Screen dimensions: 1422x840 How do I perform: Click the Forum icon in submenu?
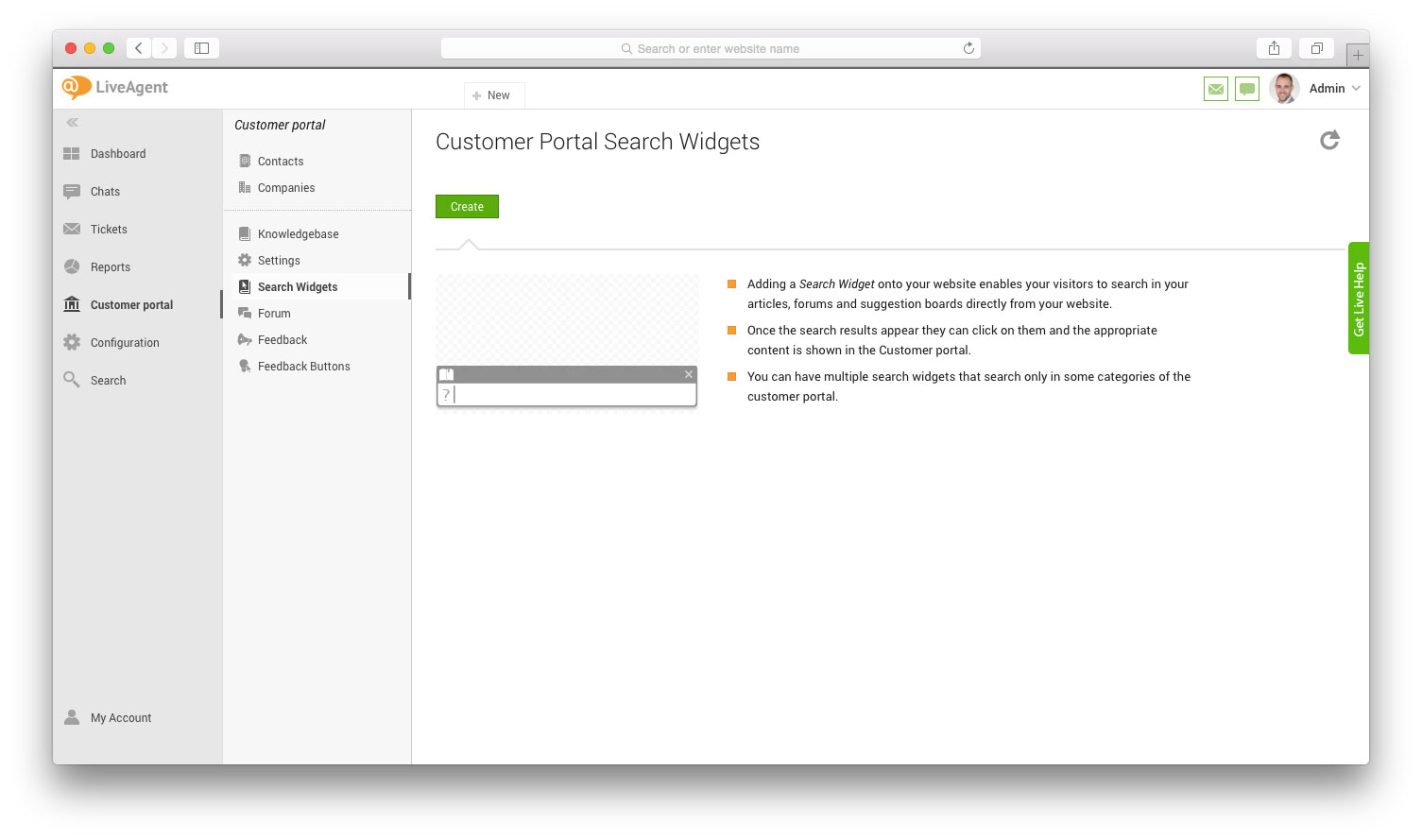click(x=245, y=313)
